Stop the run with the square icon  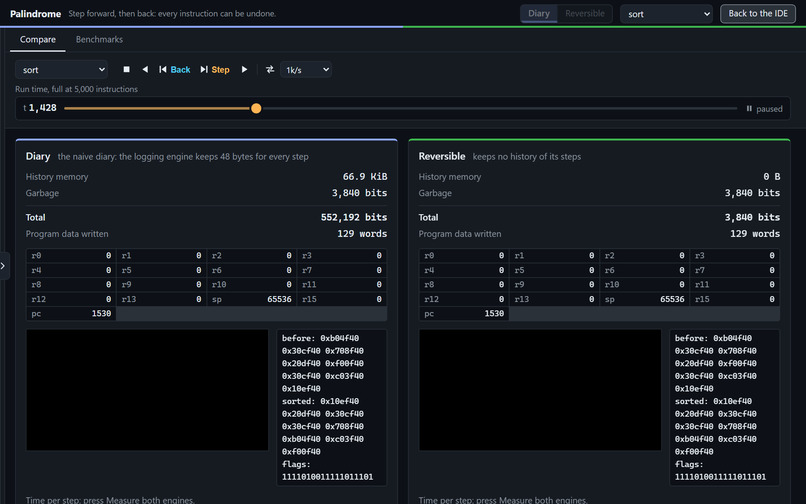(126, 69)
